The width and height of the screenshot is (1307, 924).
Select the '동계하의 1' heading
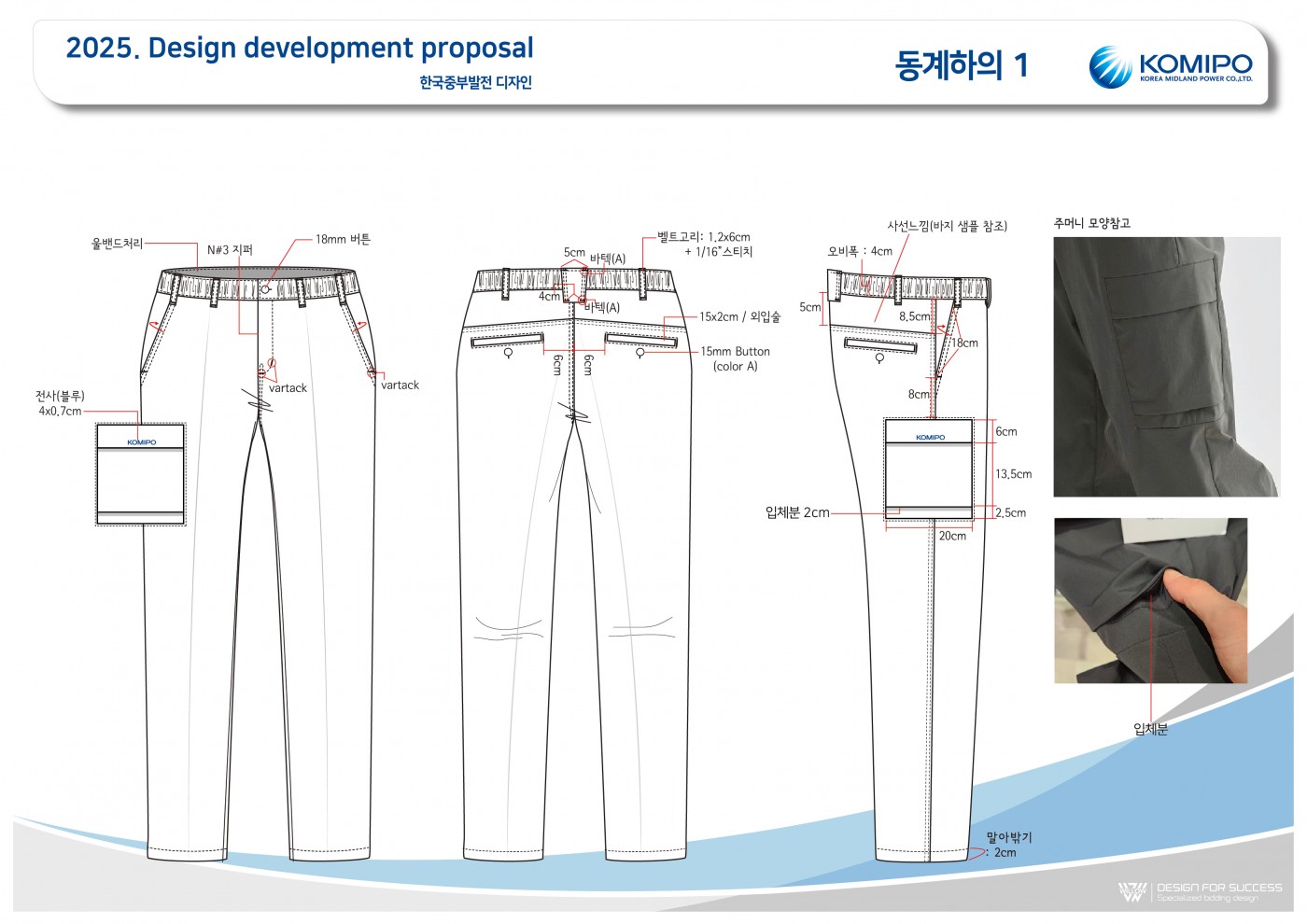tap(961, 65)
